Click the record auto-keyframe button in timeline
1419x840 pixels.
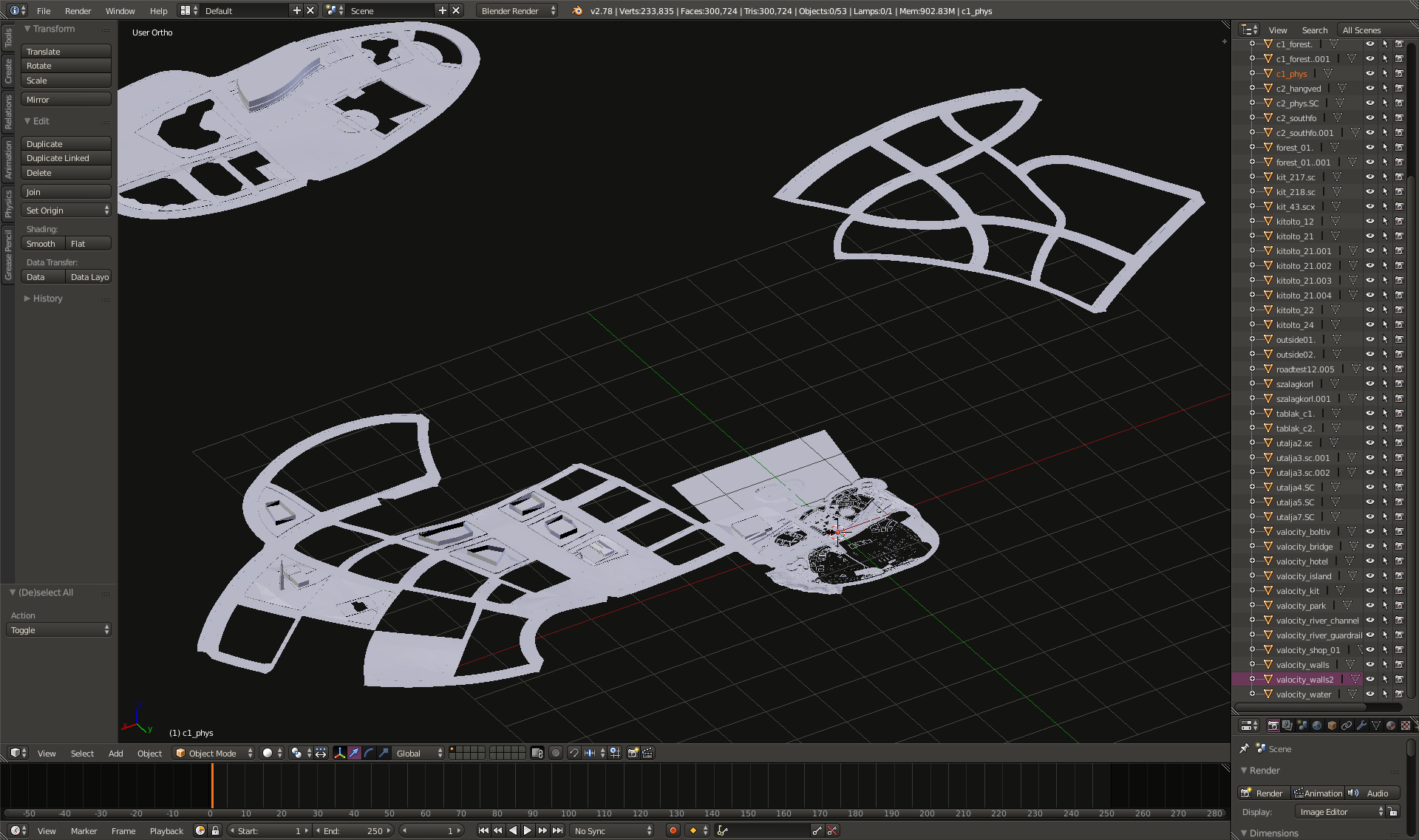[673, 830]
